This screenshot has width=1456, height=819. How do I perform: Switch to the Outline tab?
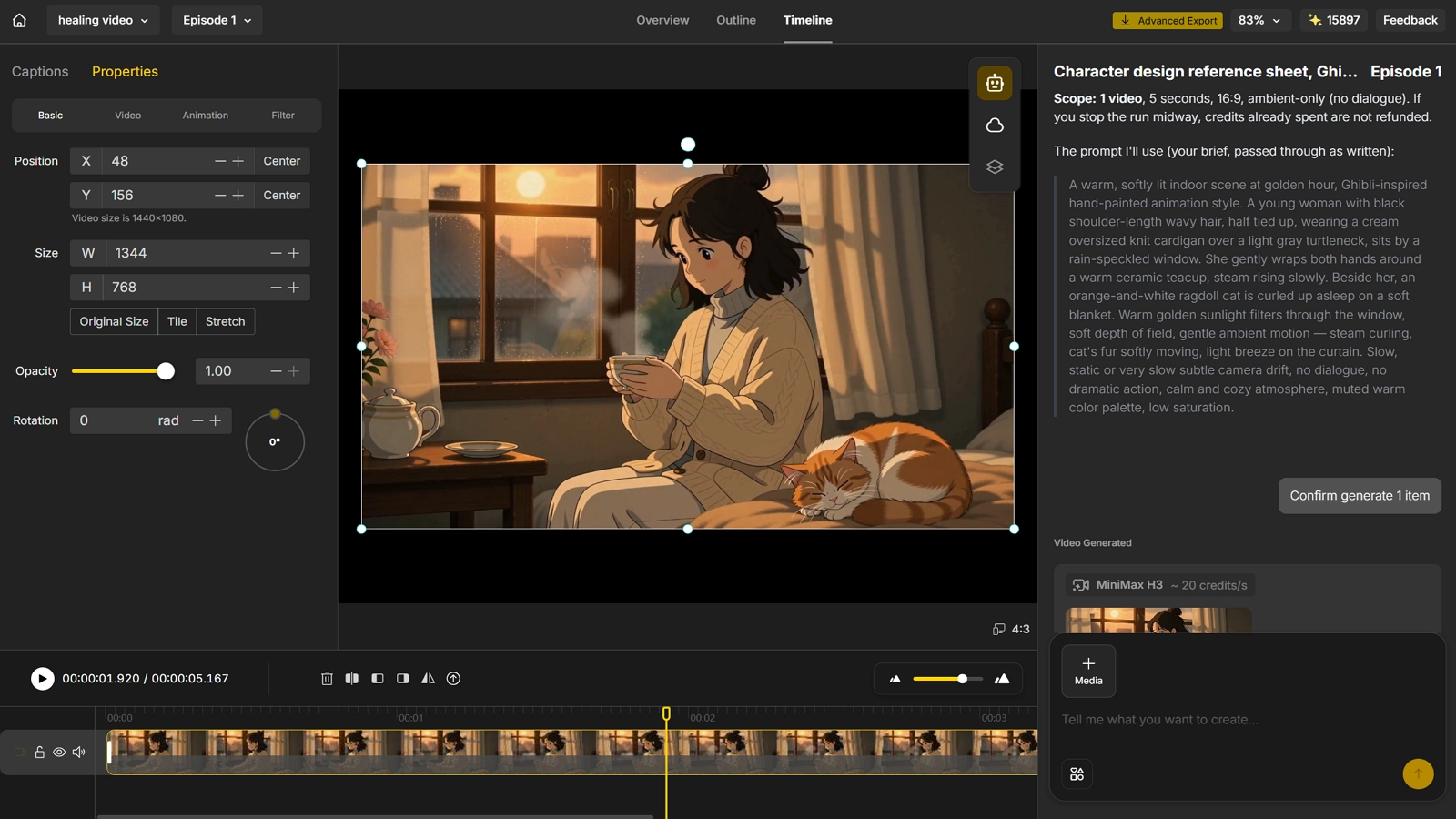tap(736, 20)
